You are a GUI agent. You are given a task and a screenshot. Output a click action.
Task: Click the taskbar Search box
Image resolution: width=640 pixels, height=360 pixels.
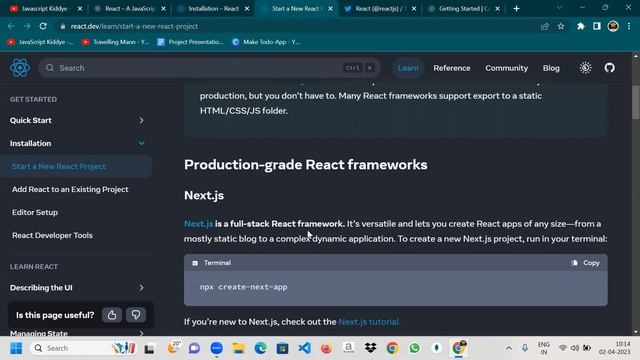coord(83,348)
